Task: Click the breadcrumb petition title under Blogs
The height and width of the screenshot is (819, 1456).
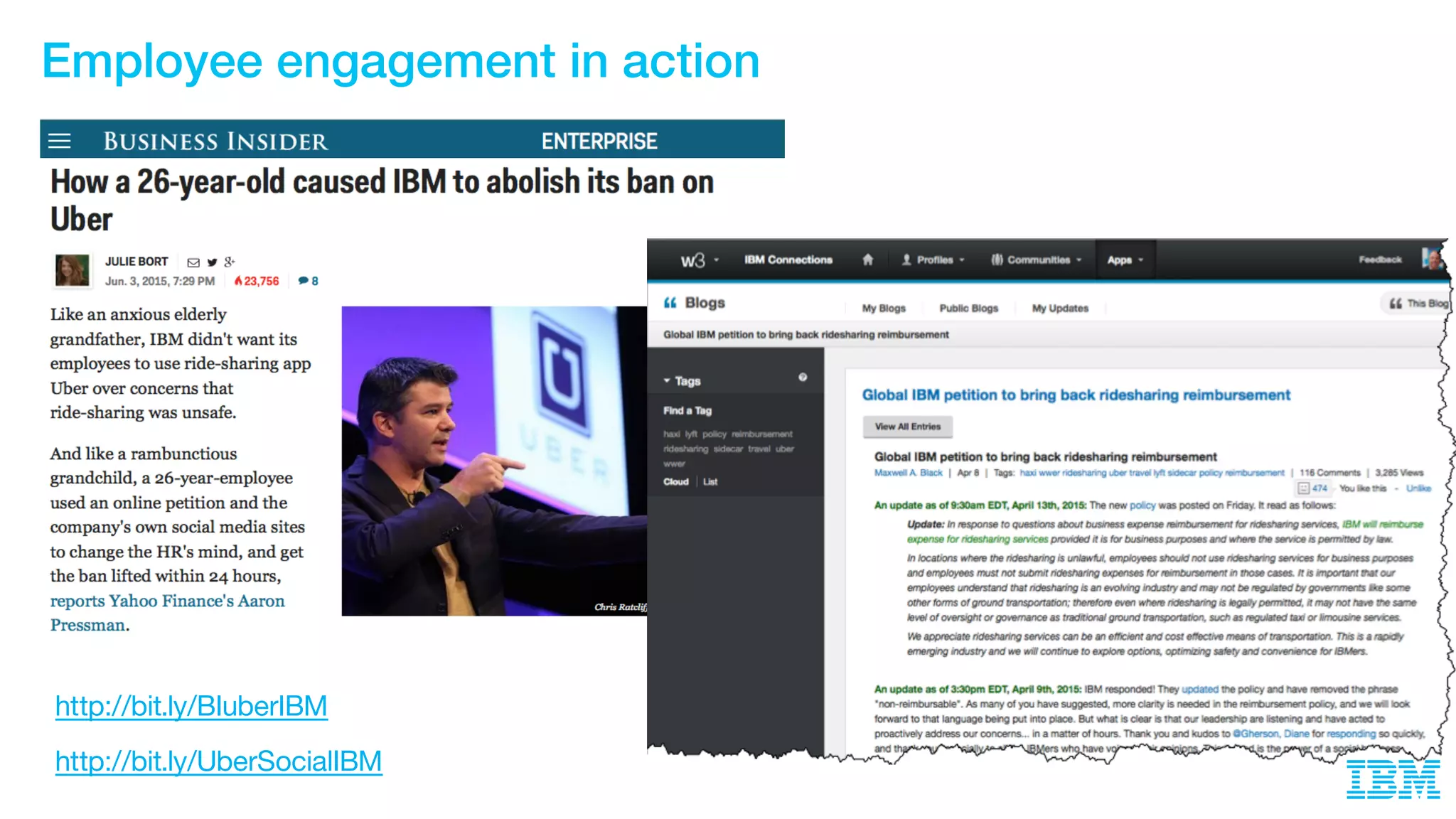Action: 805,335
